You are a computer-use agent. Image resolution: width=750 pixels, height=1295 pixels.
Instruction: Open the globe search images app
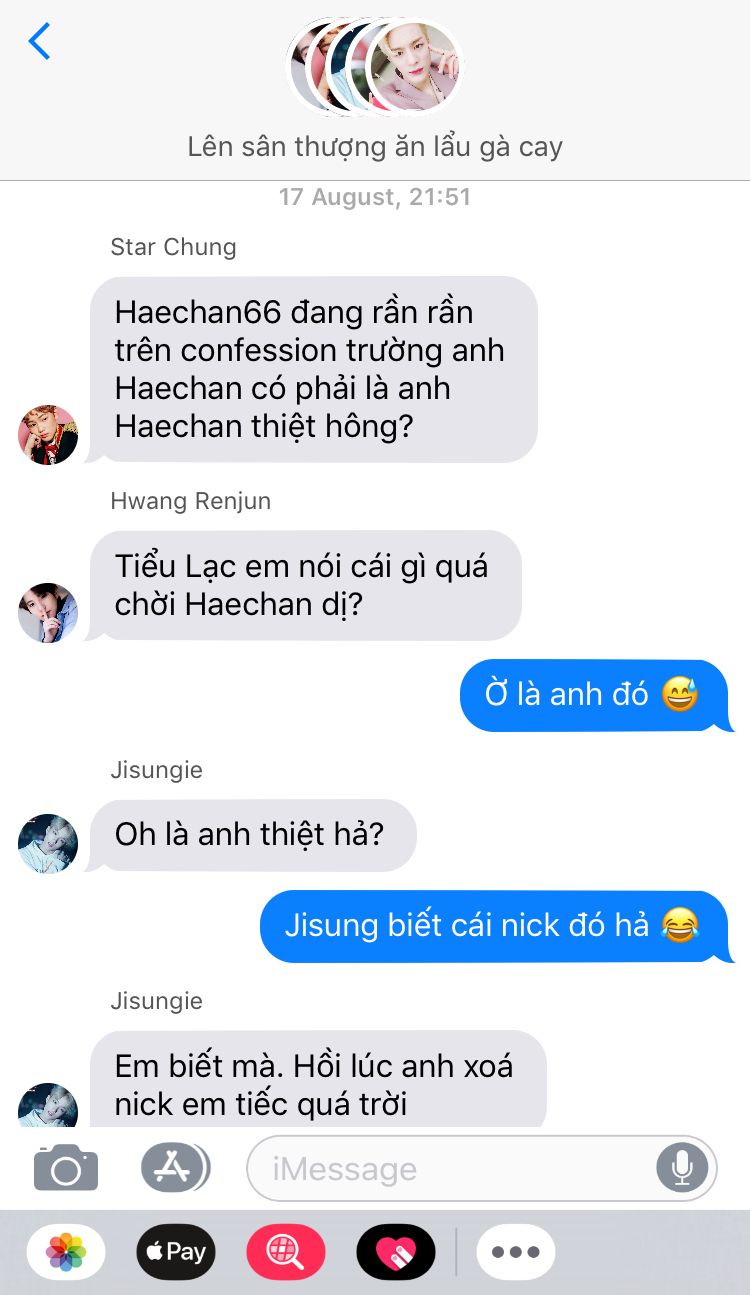(286, 1252)
